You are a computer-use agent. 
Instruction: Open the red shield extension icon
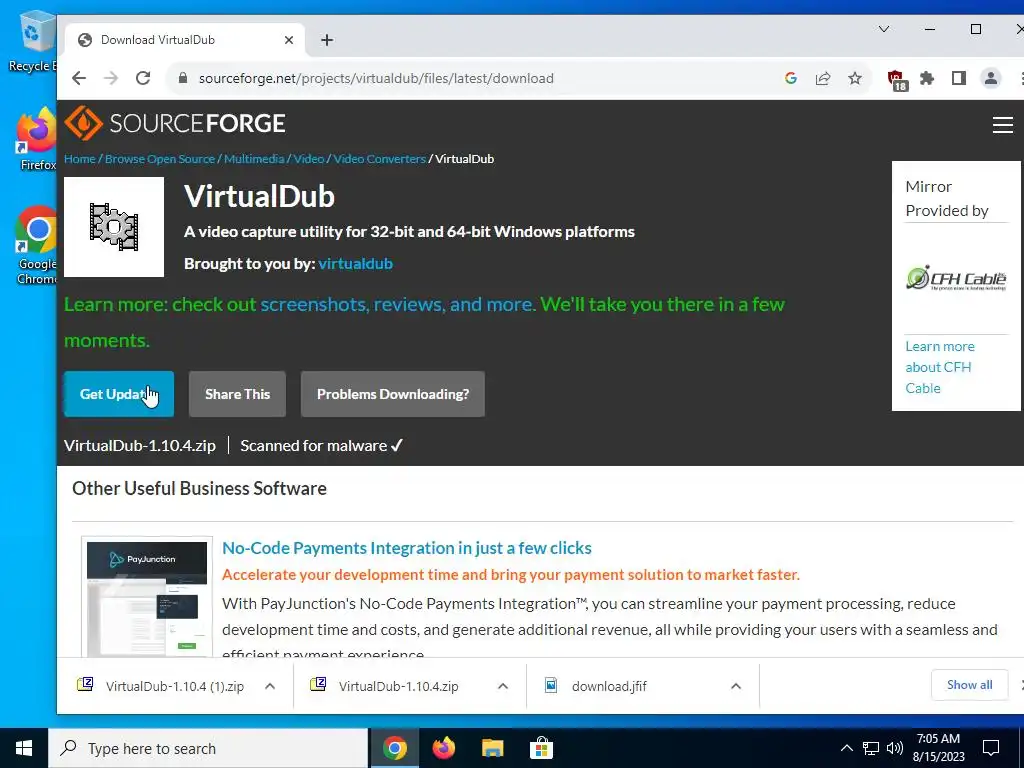coord(897,80)
